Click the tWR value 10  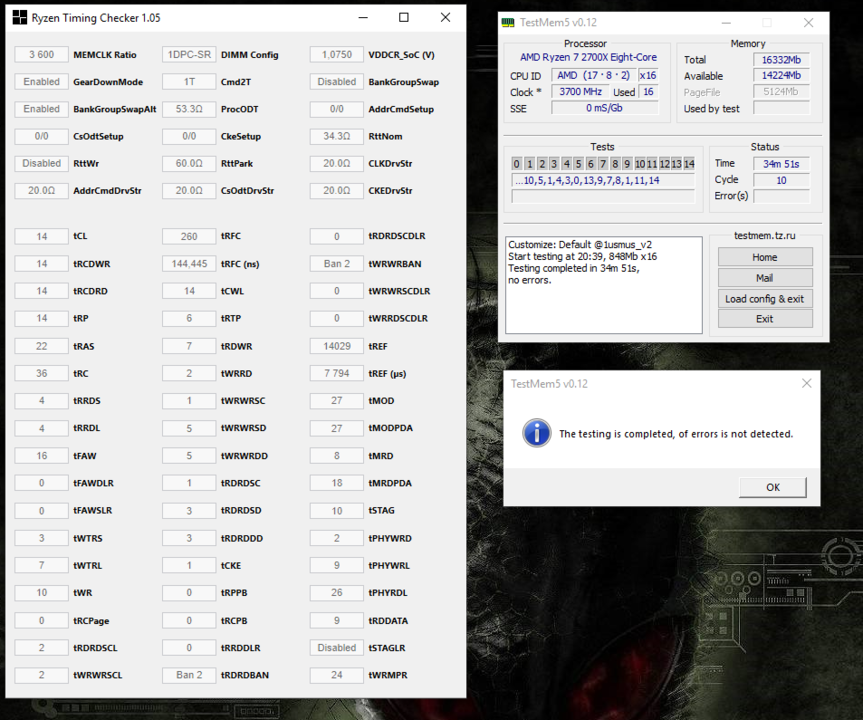(42, 592)
